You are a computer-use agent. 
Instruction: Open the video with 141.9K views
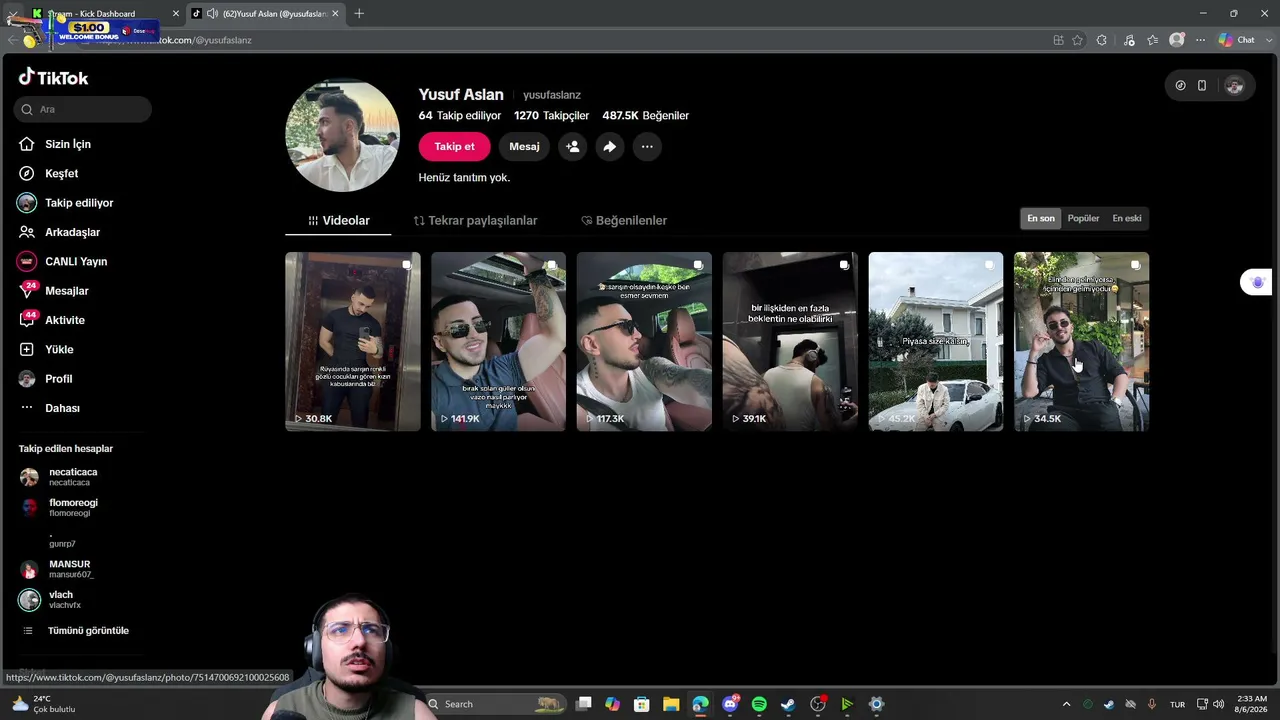[x=498, y=342]
